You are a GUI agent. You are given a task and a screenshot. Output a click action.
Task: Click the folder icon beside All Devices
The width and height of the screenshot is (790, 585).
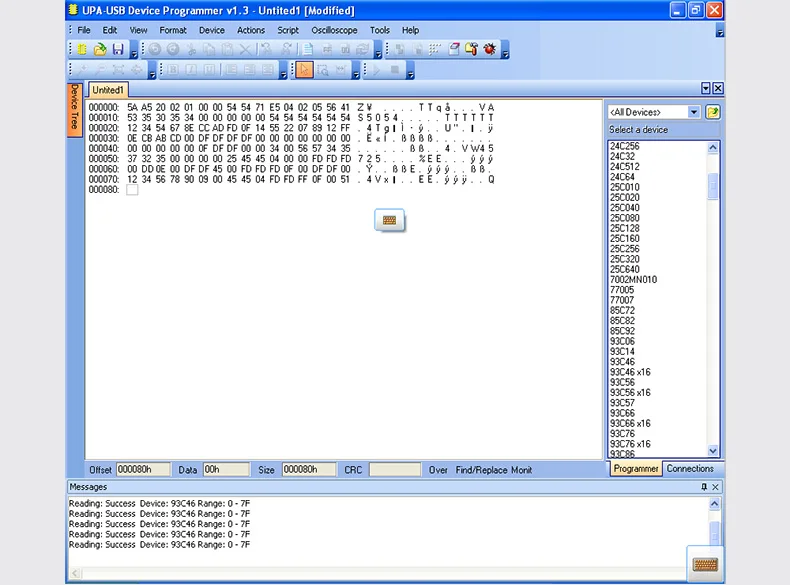[713, 112]
